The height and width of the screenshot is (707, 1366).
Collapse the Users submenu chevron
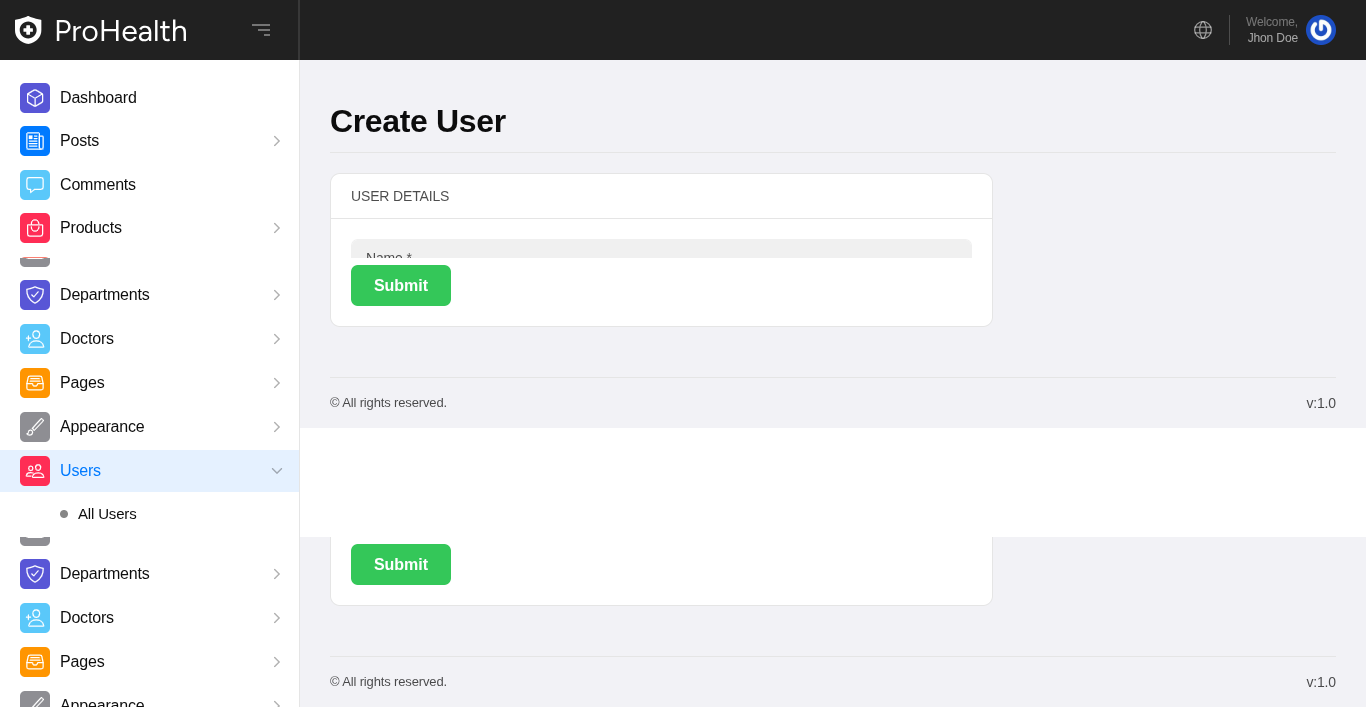coord(277,471)
